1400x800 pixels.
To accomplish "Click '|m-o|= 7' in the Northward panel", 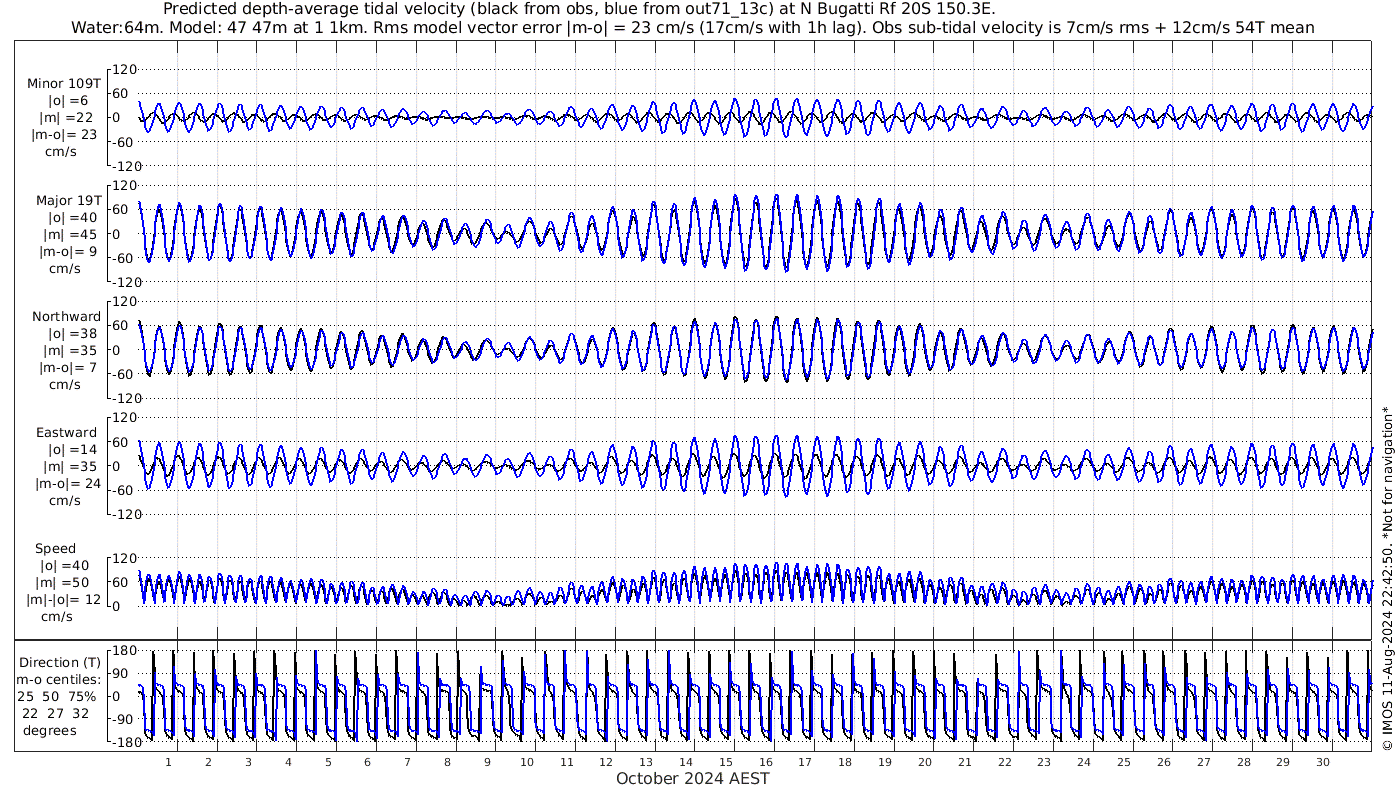I will click(x=67, y=368).
